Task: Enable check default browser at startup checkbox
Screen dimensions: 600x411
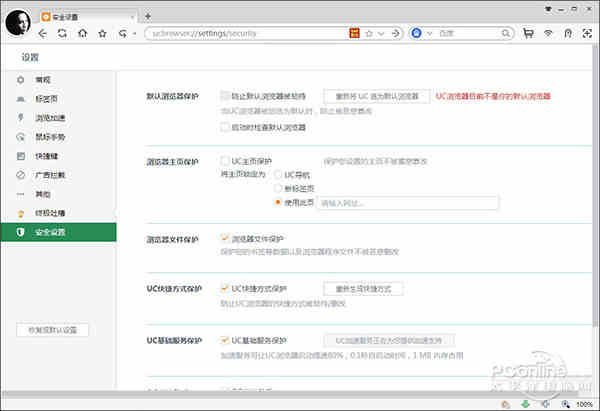Action: [x=225, y=127]
